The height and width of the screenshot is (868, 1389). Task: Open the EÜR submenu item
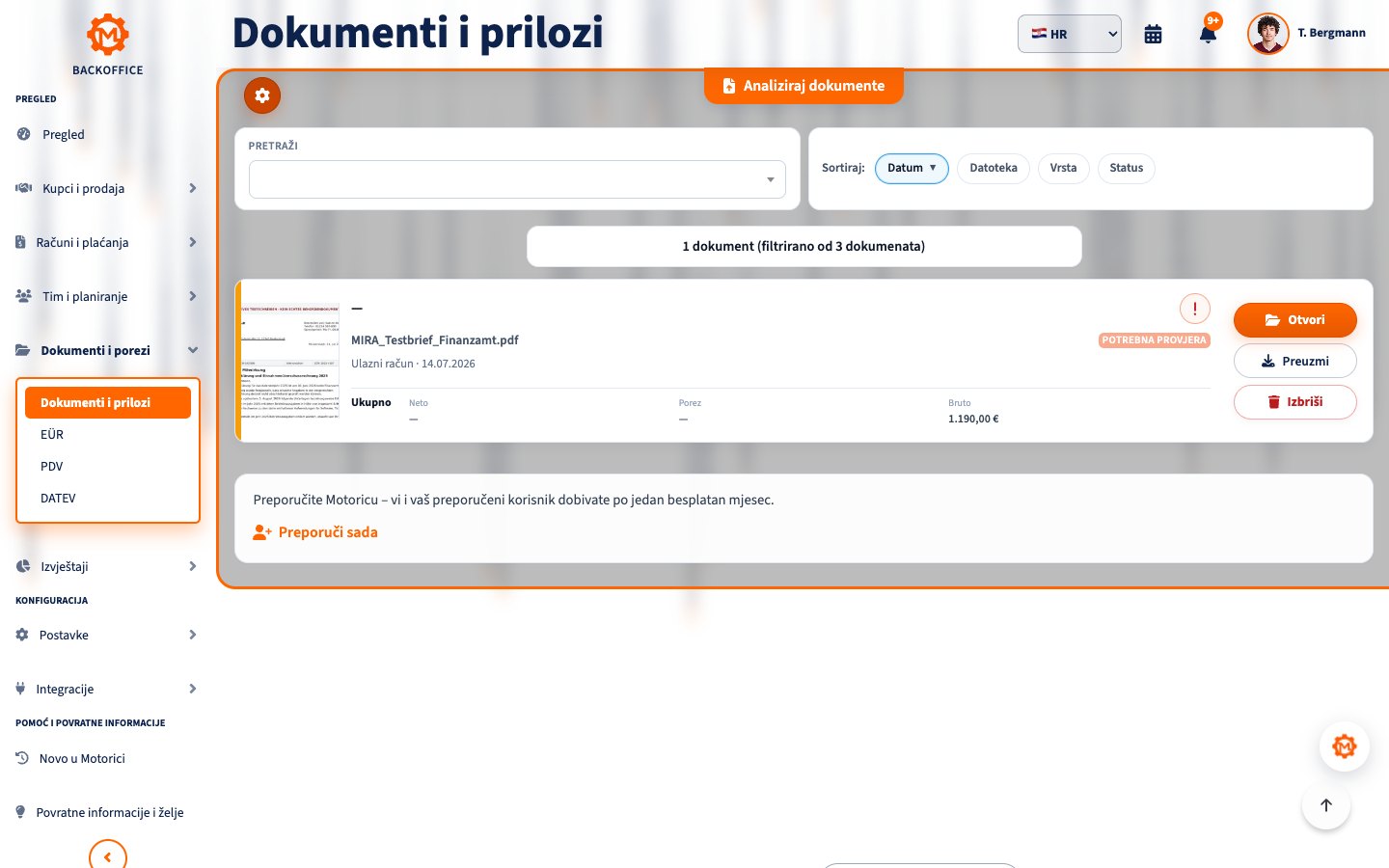(x=108, y=435)
